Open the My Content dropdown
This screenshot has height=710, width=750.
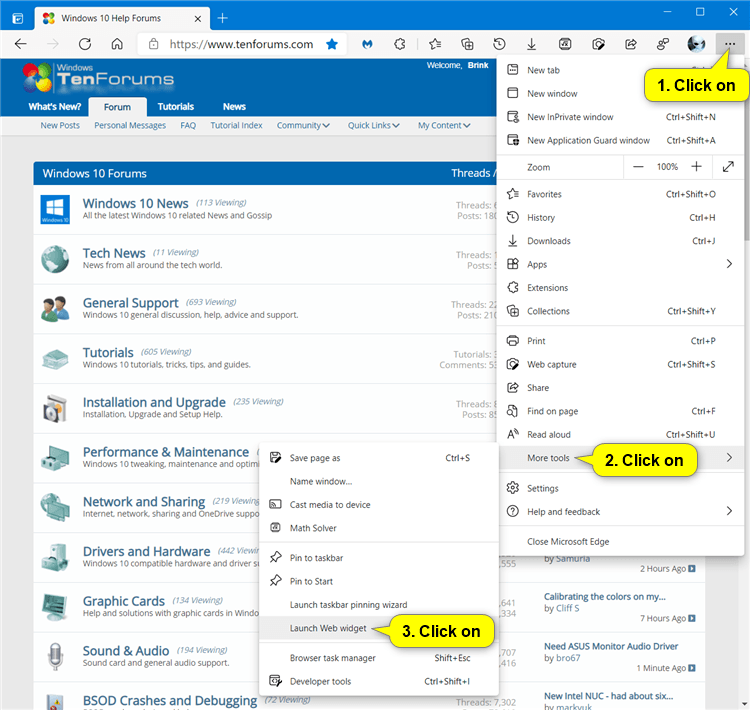pyautogui.click(x=444, y=125)
